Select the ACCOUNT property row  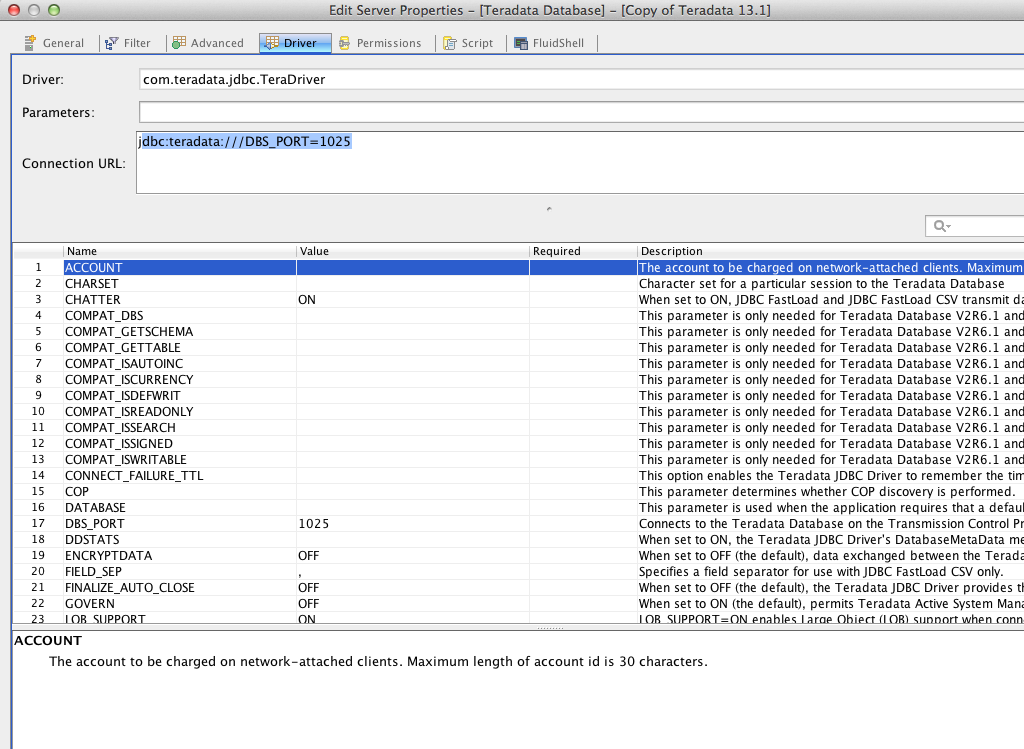point(519,267)
